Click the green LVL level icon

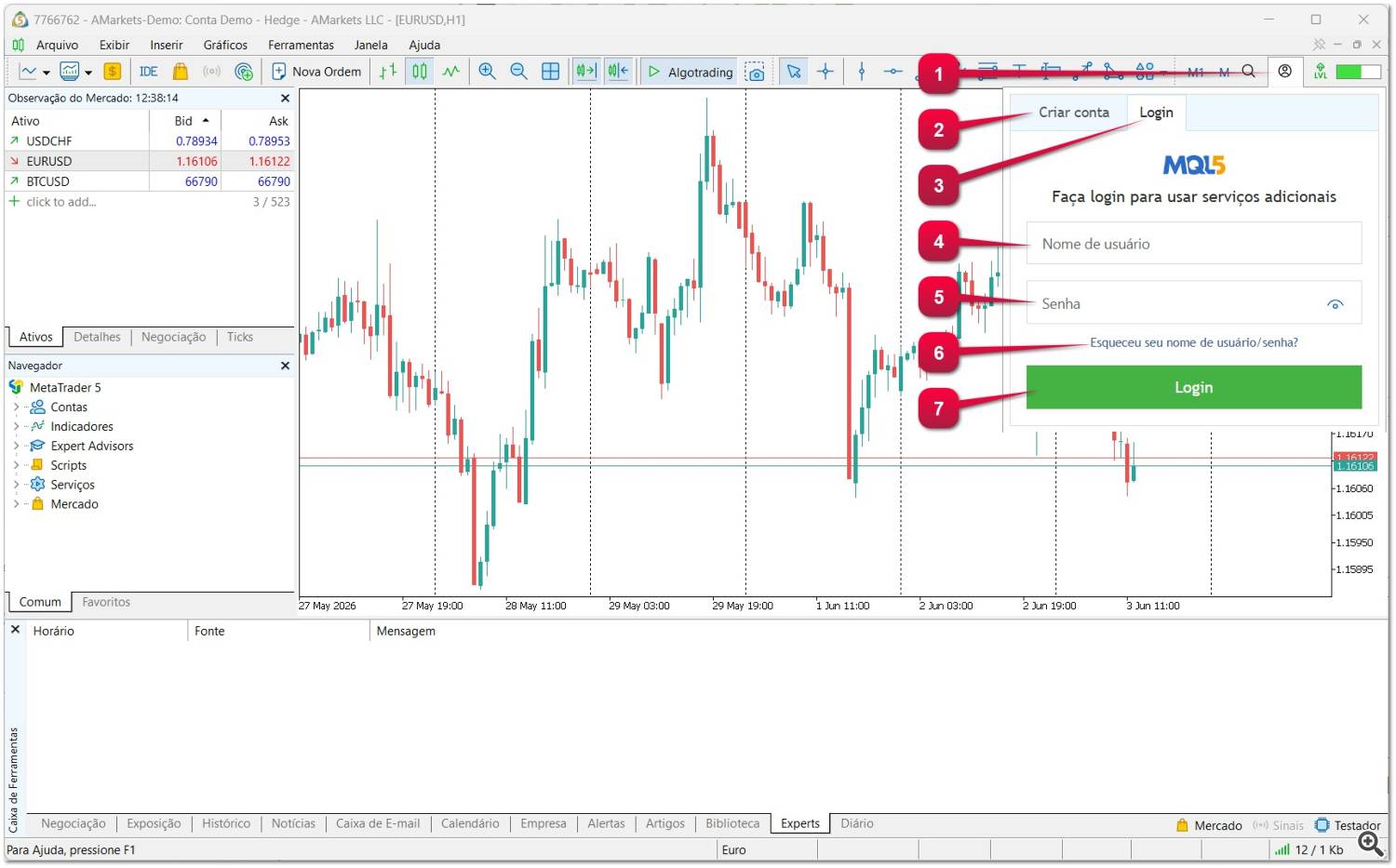1321,72
